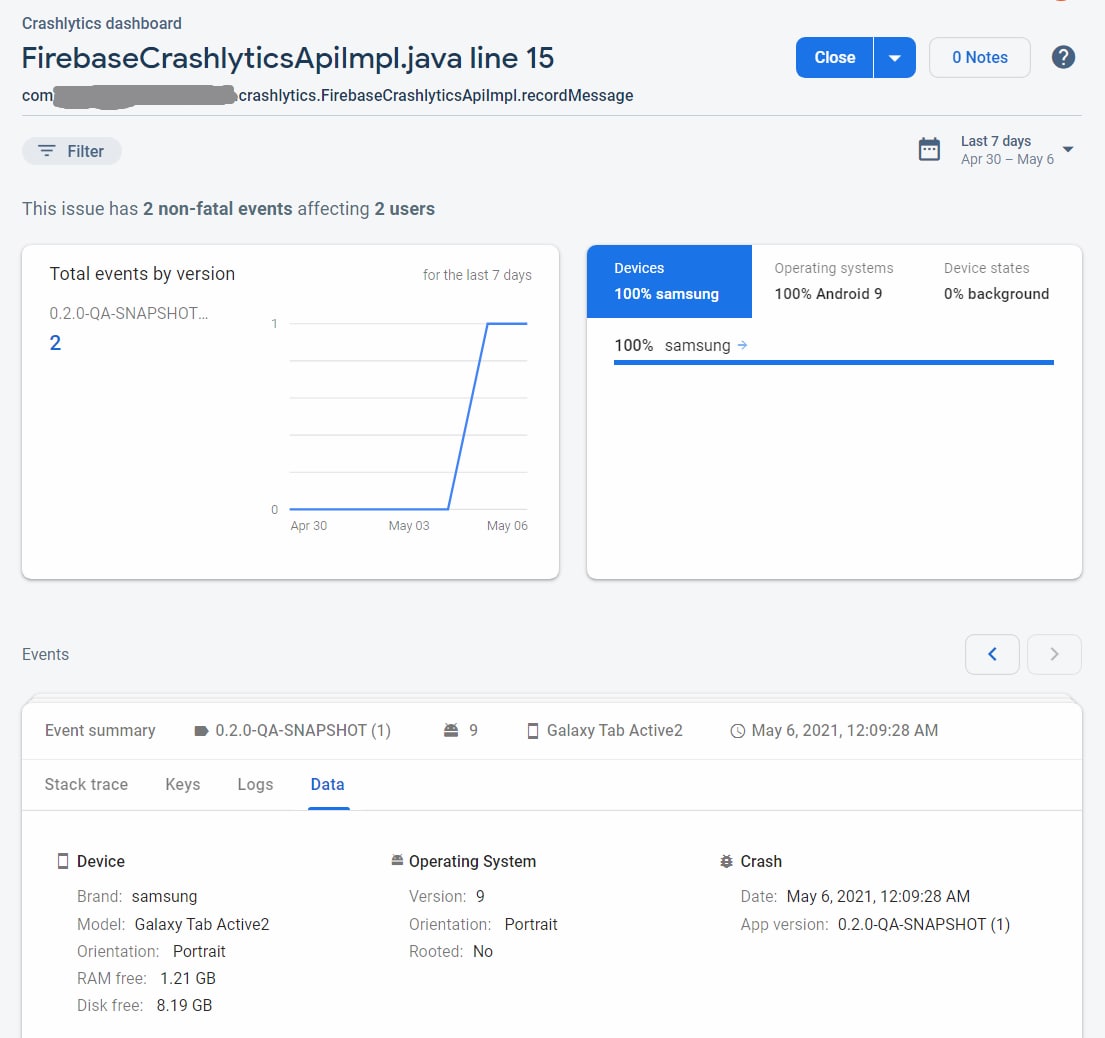
Task: Click Galaxy Tab Active2 in event summary
Action: pyautogui.click(x=615, y=731)
